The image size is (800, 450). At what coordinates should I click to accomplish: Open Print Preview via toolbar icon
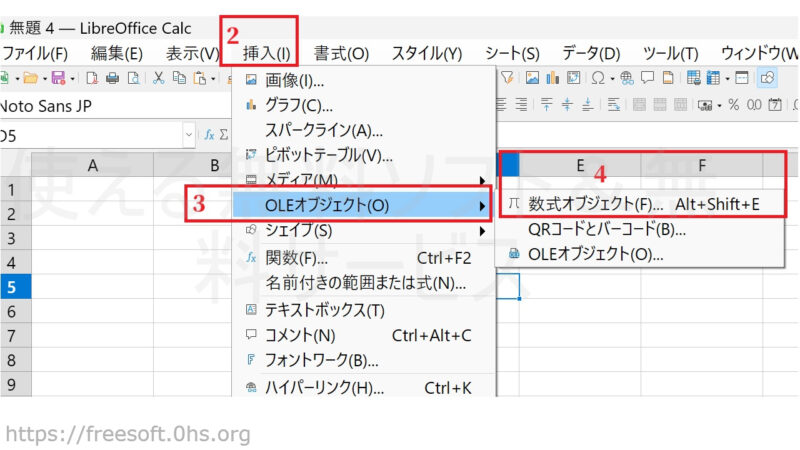pos(134,78)
